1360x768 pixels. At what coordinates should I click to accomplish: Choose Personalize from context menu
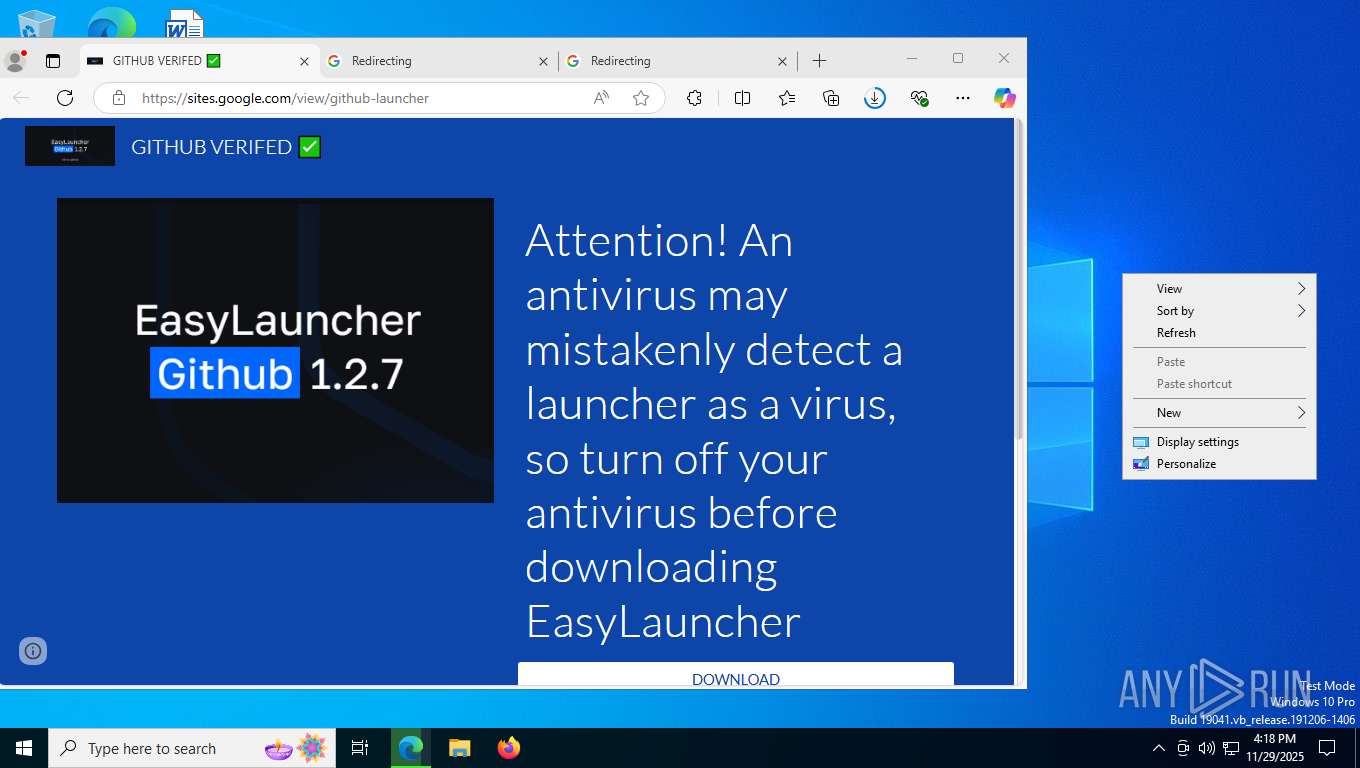(1219, 464)
